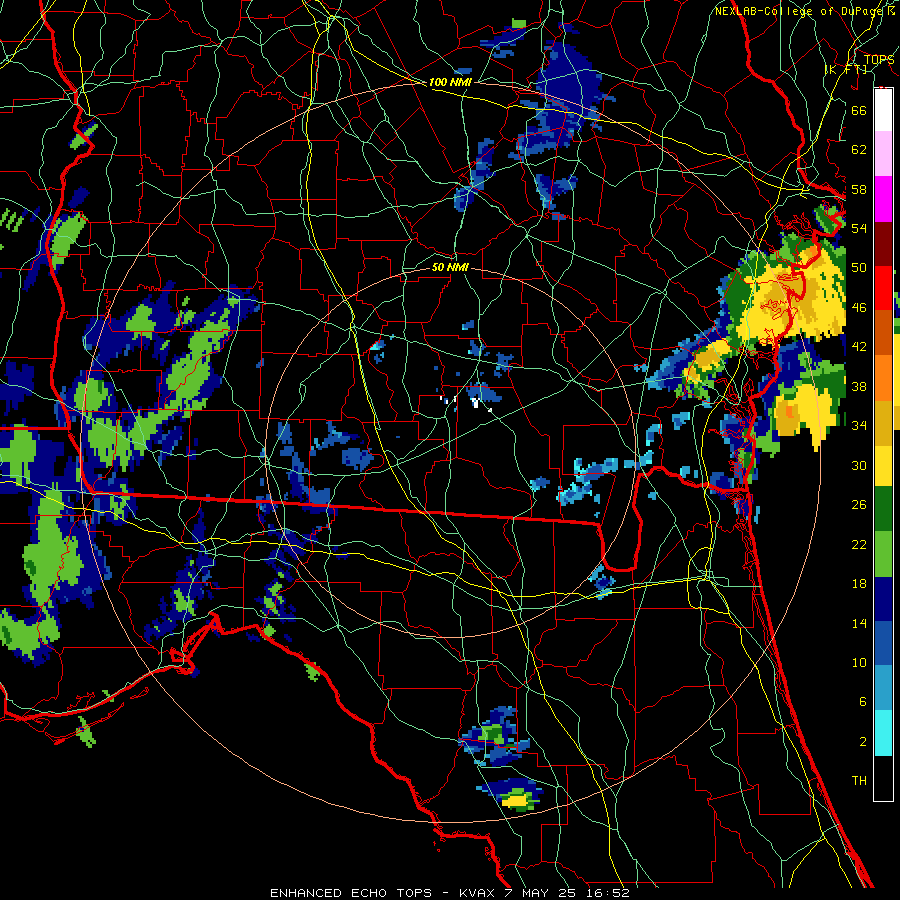Click the light green legend swatch
900x900 pixels.
tap(883, 554)
